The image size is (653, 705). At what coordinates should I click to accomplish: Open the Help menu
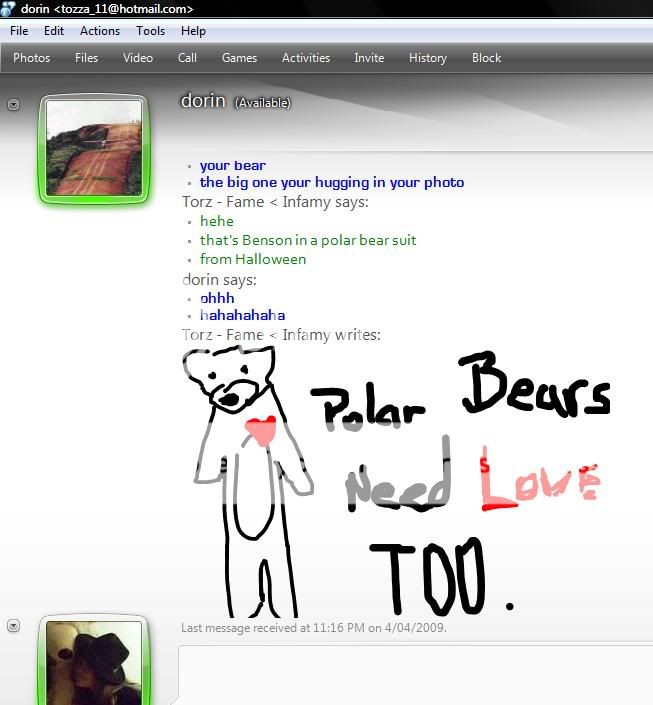(193, 31)
